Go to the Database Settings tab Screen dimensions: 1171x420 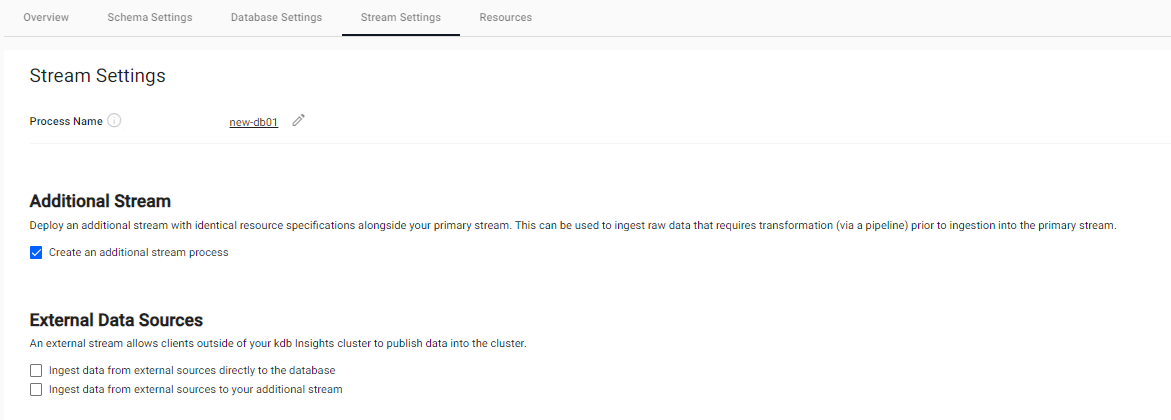pyautogui.click(x=276, y=18)
